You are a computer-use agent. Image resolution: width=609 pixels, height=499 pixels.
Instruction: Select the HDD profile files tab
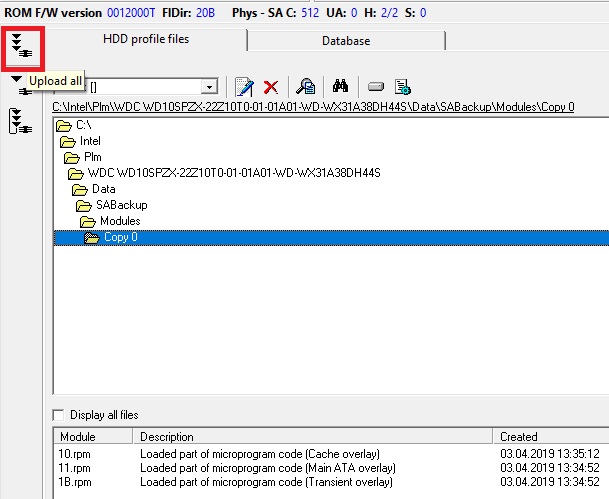146,40
